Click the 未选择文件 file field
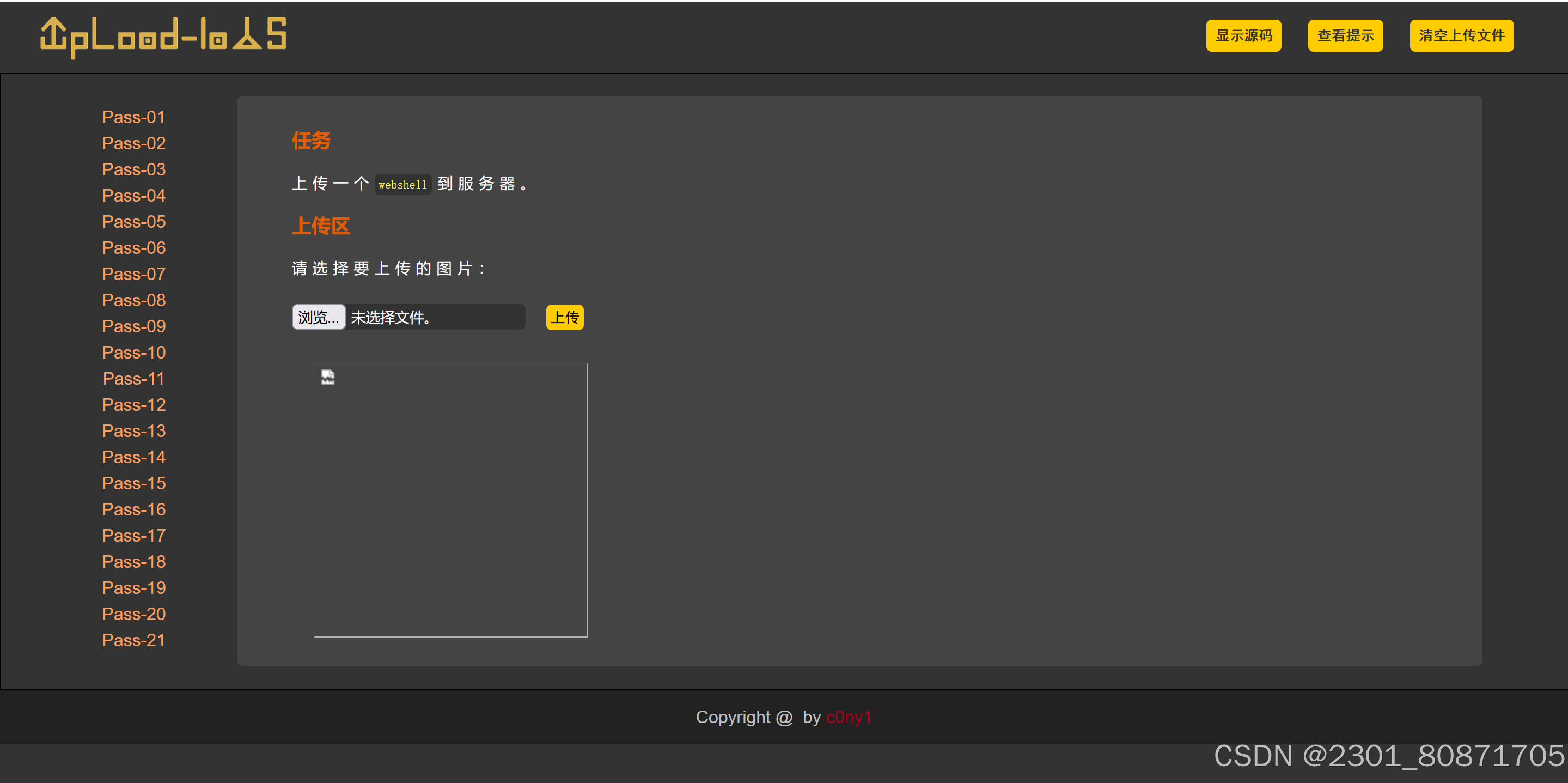The width and height of the screenshot is (1568, 783). click(435, 317)
